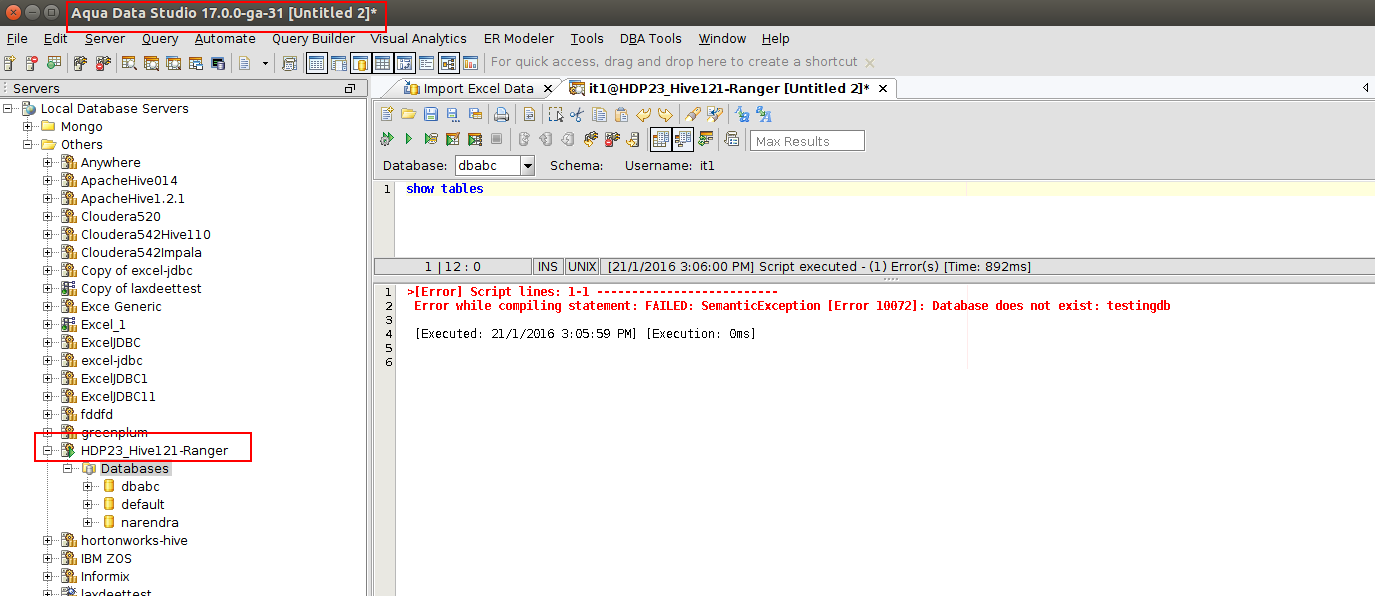
Task: Undo with the yellow left arrow icon
Action: click(643, 114)
